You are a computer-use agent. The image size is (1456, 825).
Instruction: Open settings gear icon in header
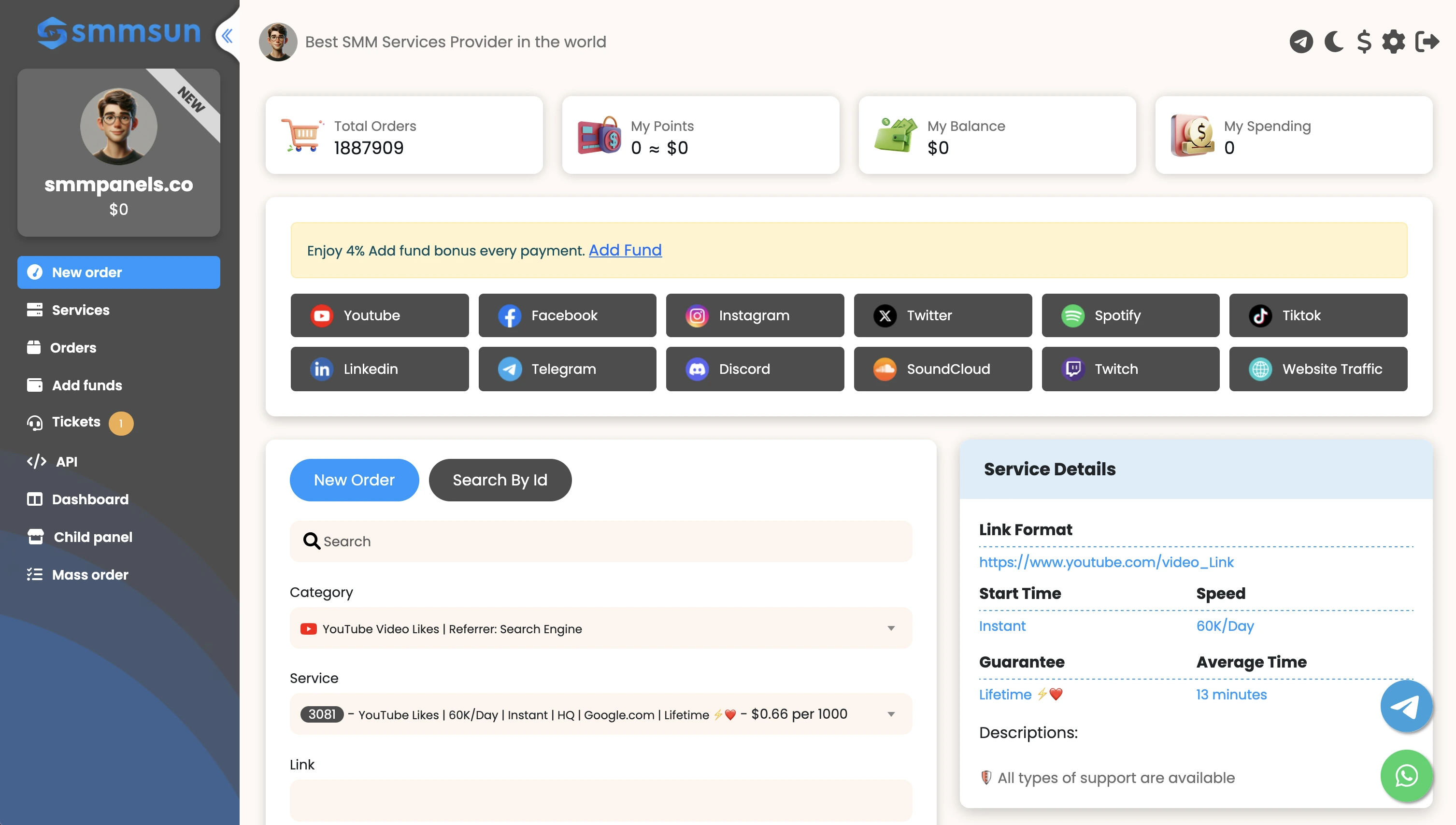[1393, 42]
